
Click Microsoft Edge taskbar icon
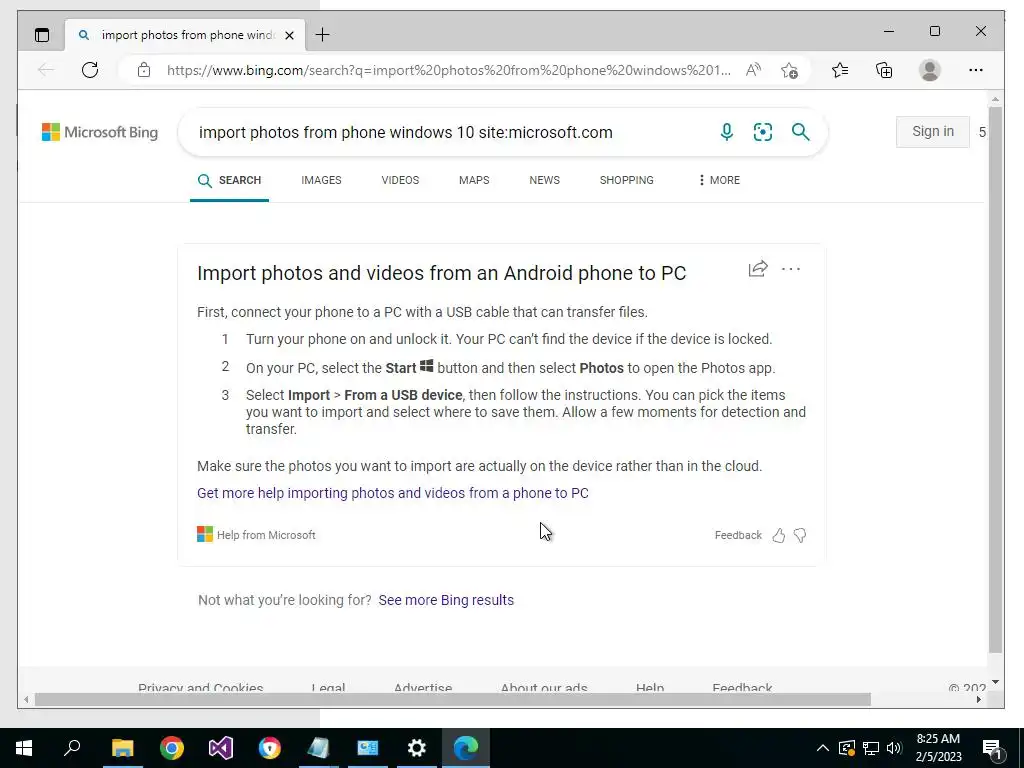tap(466, 748)
